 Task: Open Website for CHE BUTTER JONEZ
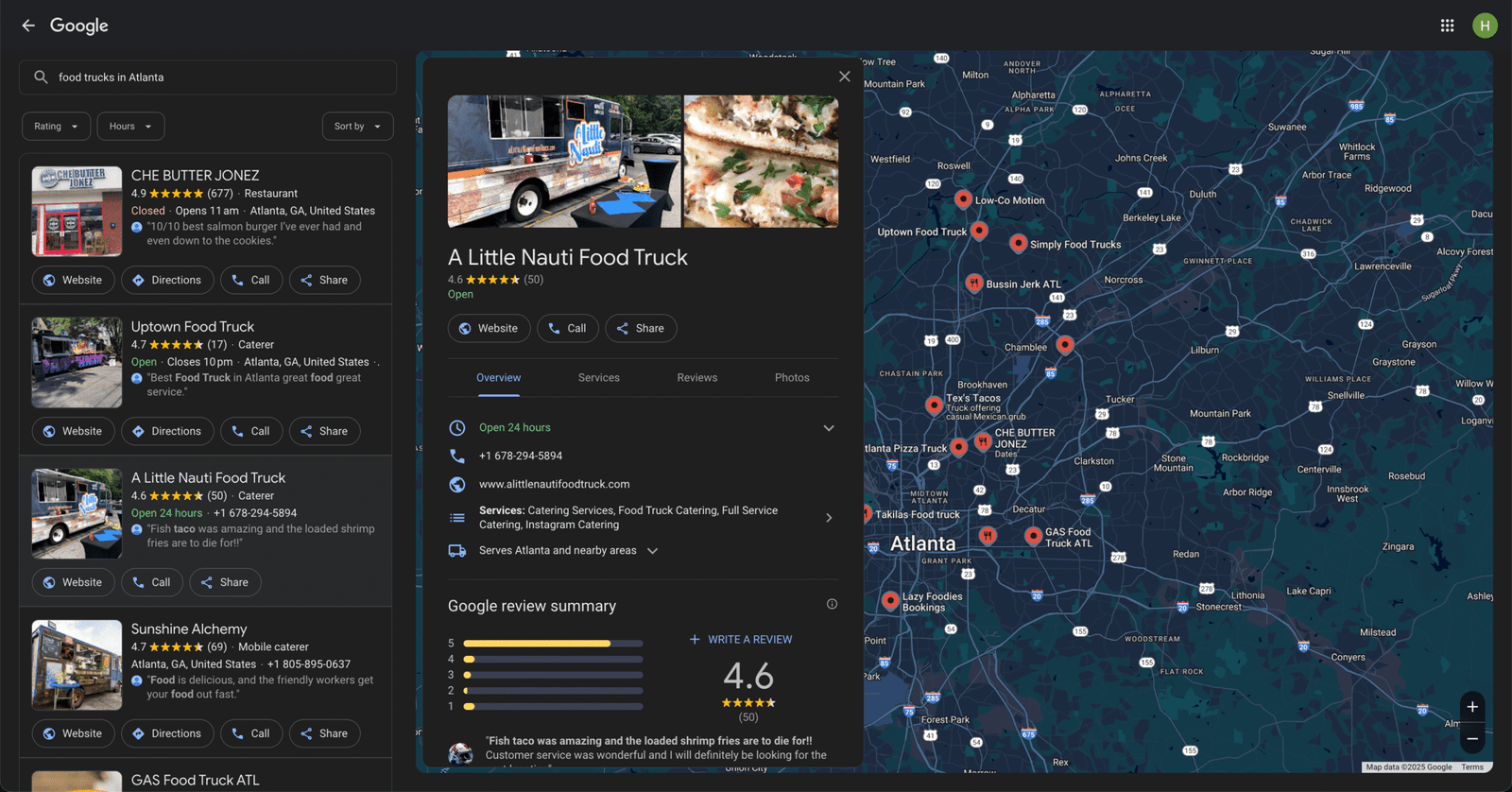click(x=73, y=281)
